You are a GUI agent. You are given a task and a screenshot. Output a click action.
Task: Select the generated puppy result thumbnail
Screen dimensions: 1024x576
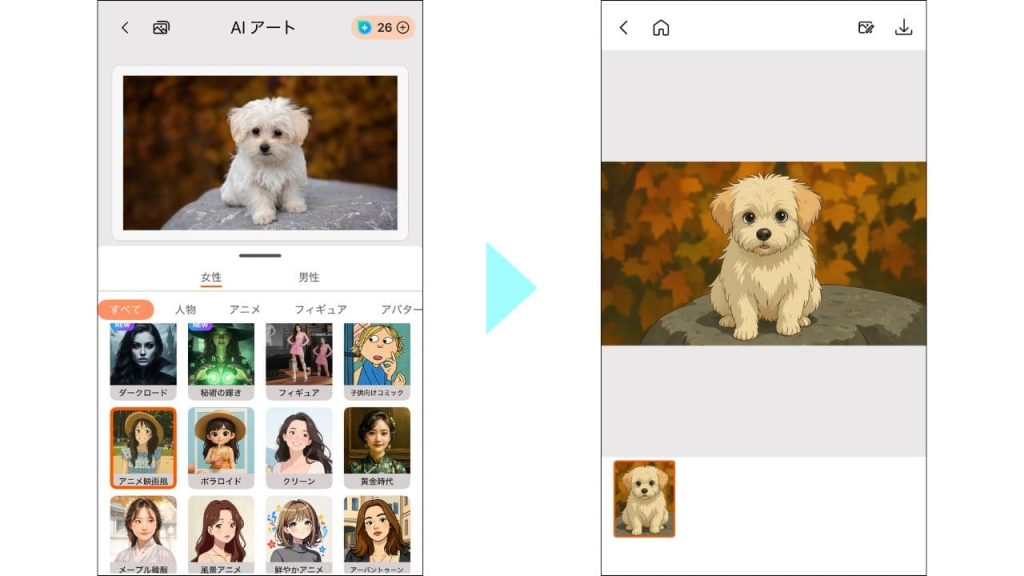click(x=644, y=499)
